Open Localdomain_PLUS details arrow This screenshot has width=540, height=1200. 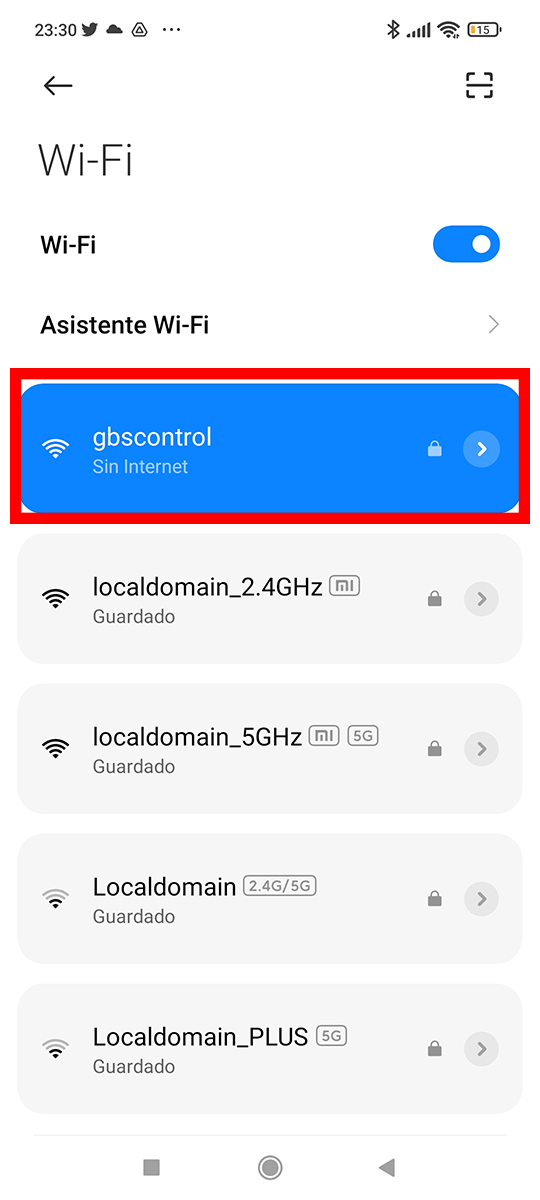click(481, 1049)
